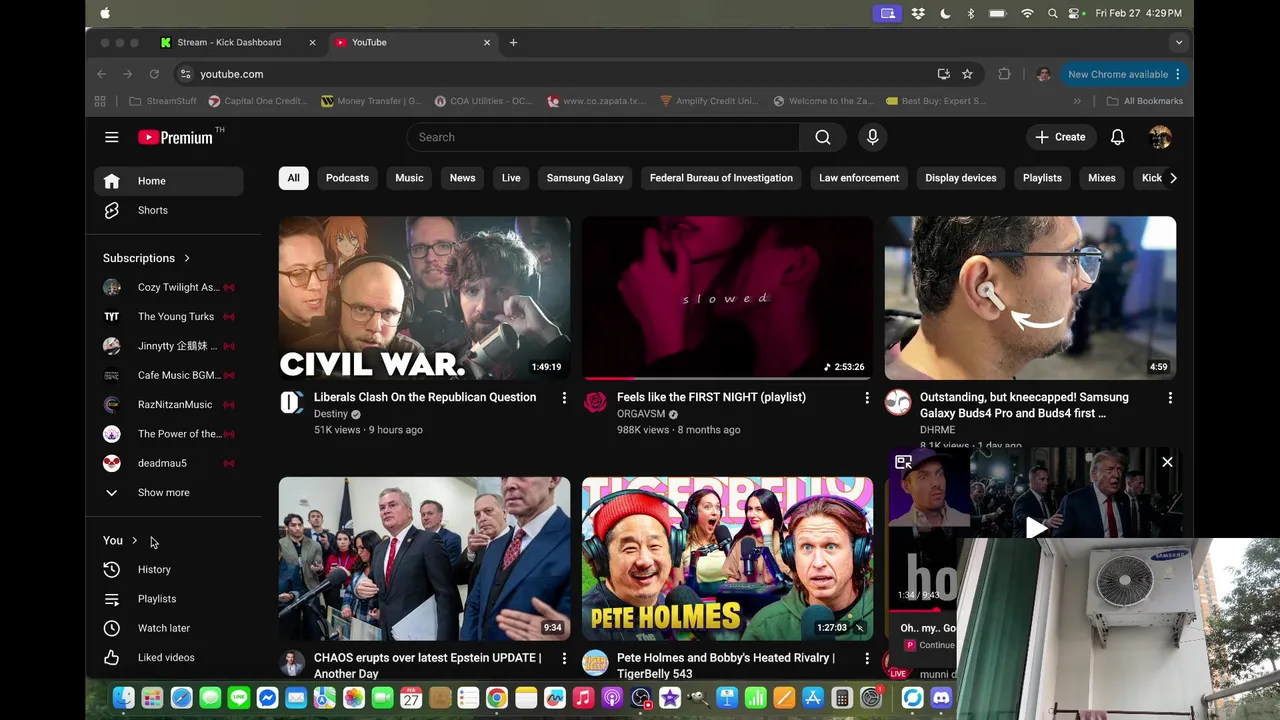The image size is (1280, 720).
Task: Open Finder from the Dock
Action: pos(123,698)
